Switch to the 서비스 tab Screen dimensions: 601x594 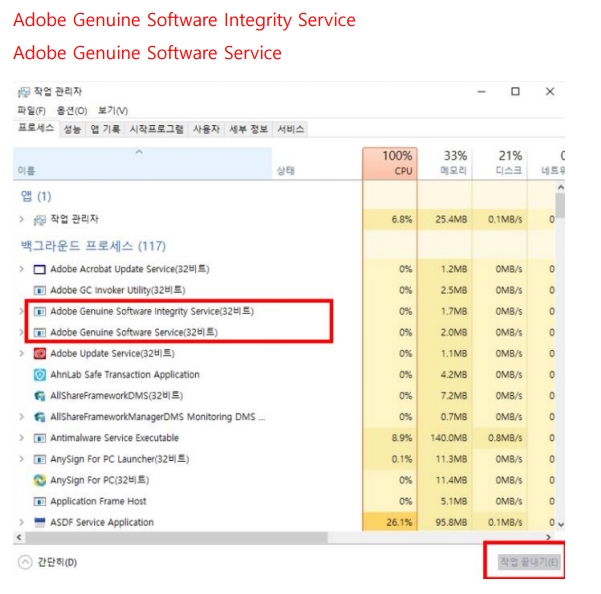(x=291, y=129)
